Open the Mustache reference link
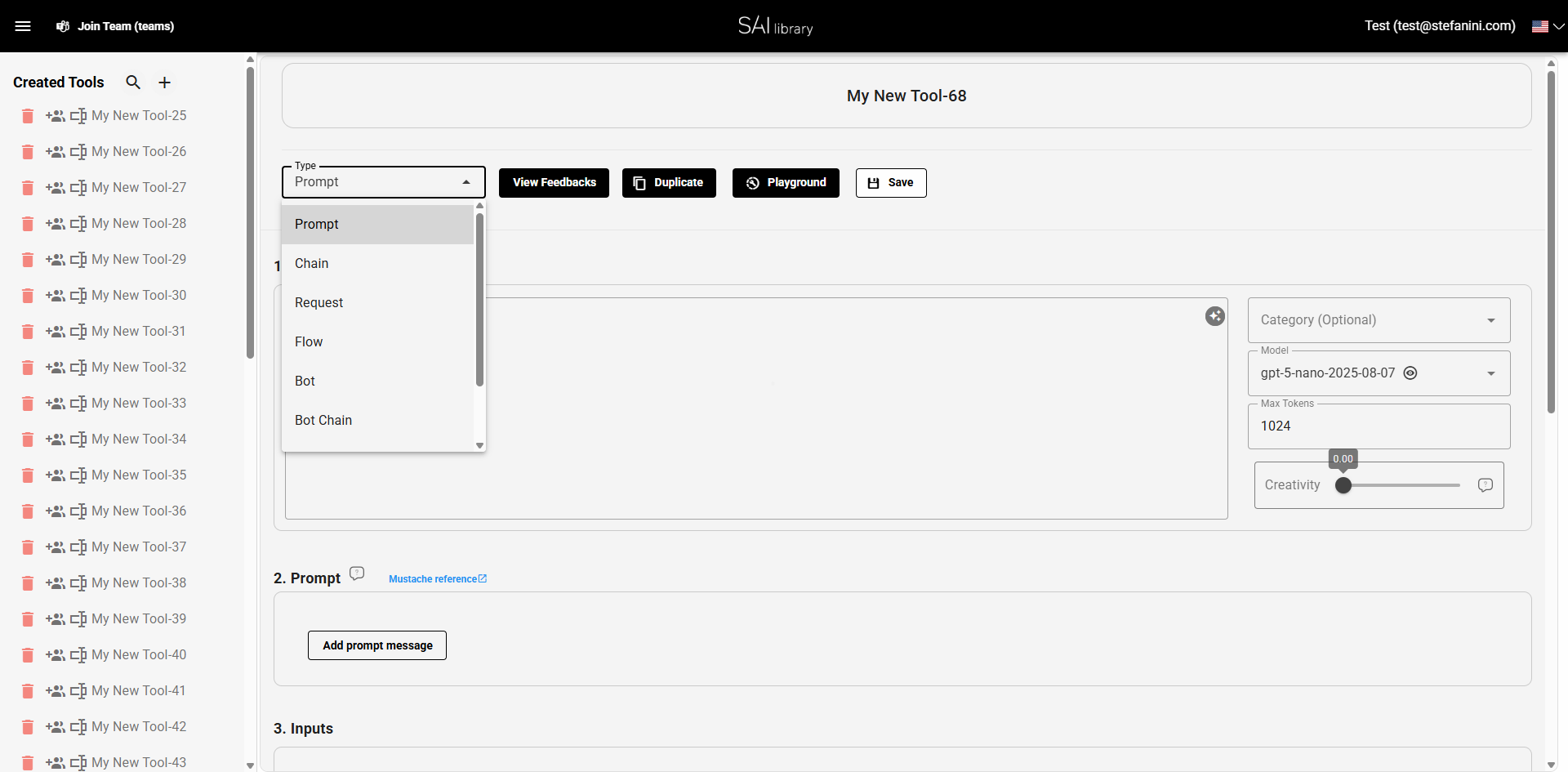 point(438,578)
